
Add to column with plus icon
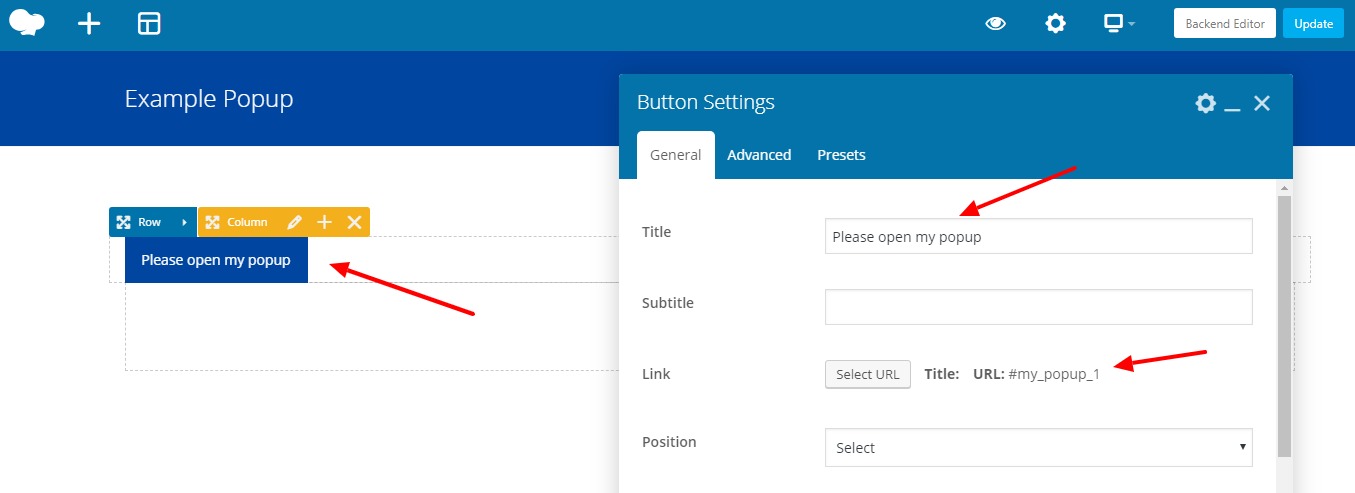pyautogui.click(x=324, y=222)
